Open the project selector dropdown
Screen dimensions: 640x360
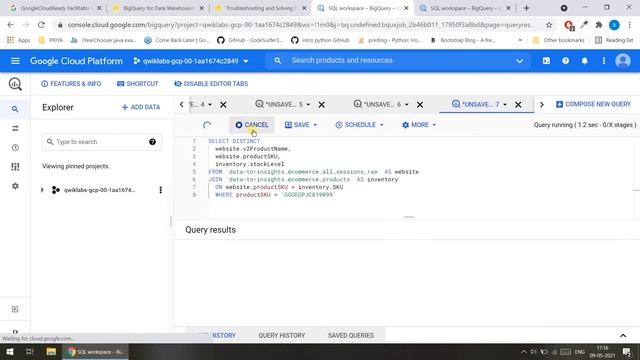coord(191,61)
